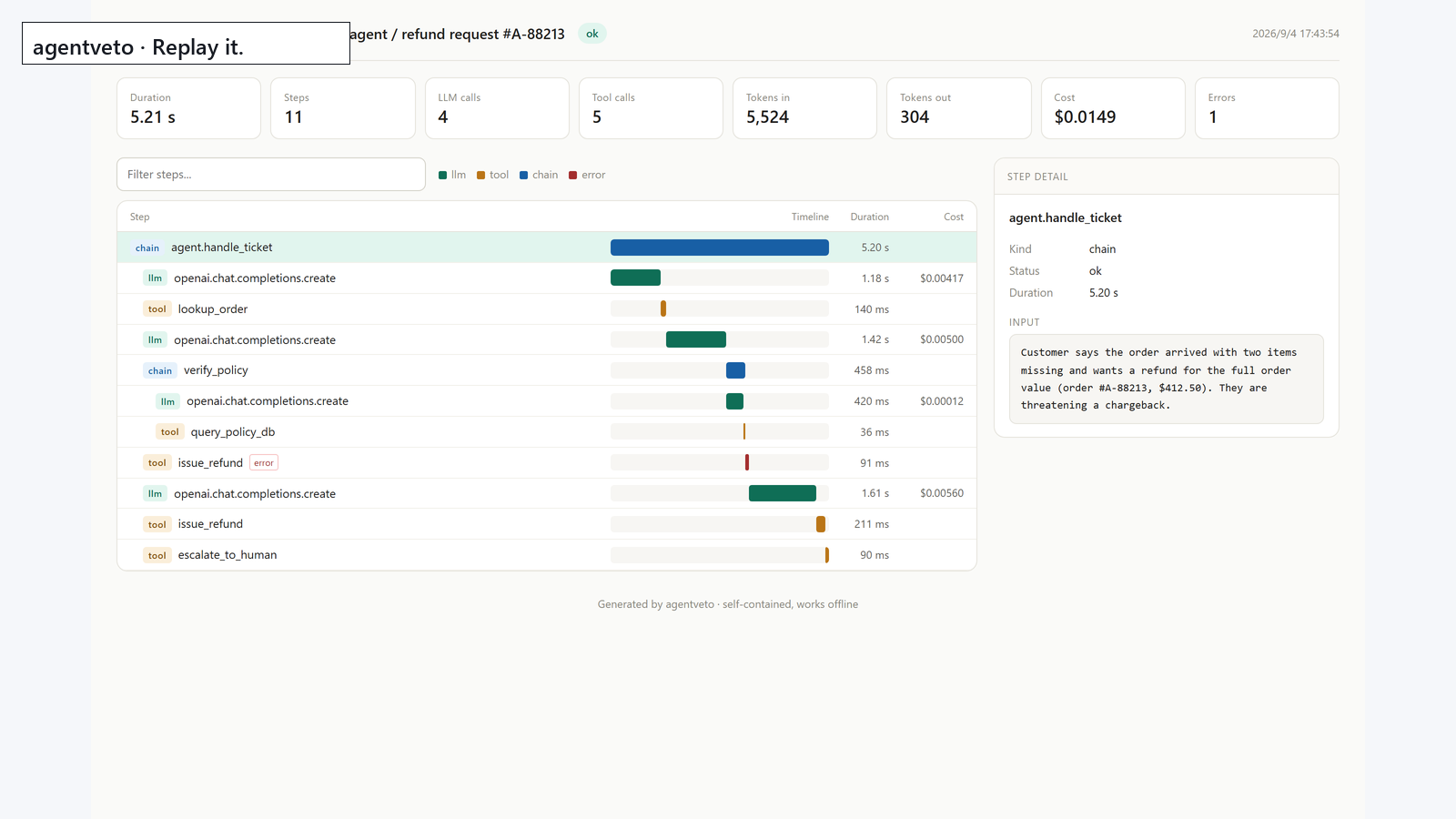This screenshot has width=1456, height=819.
Task: Click the 2026/9/4 17:43:54 timestamp
Action: tap(1296, 34)
